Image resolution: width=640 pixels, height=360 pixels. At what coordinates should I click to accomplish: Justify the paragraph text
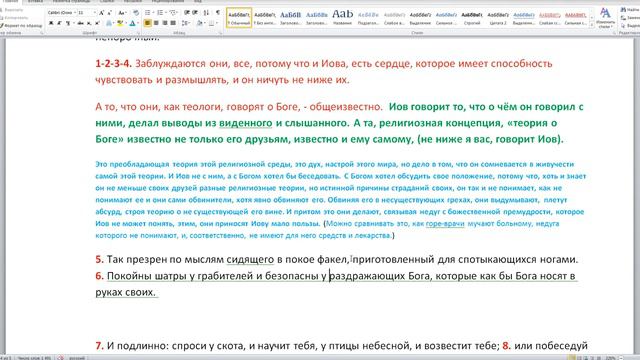click(x=173, y=23)
